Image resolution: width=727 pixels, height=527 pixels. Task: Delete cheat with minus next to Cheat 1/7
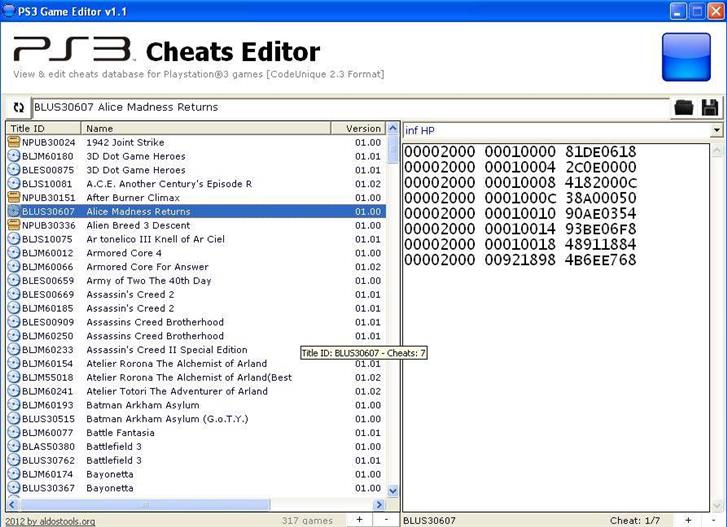tap(714, 520)
